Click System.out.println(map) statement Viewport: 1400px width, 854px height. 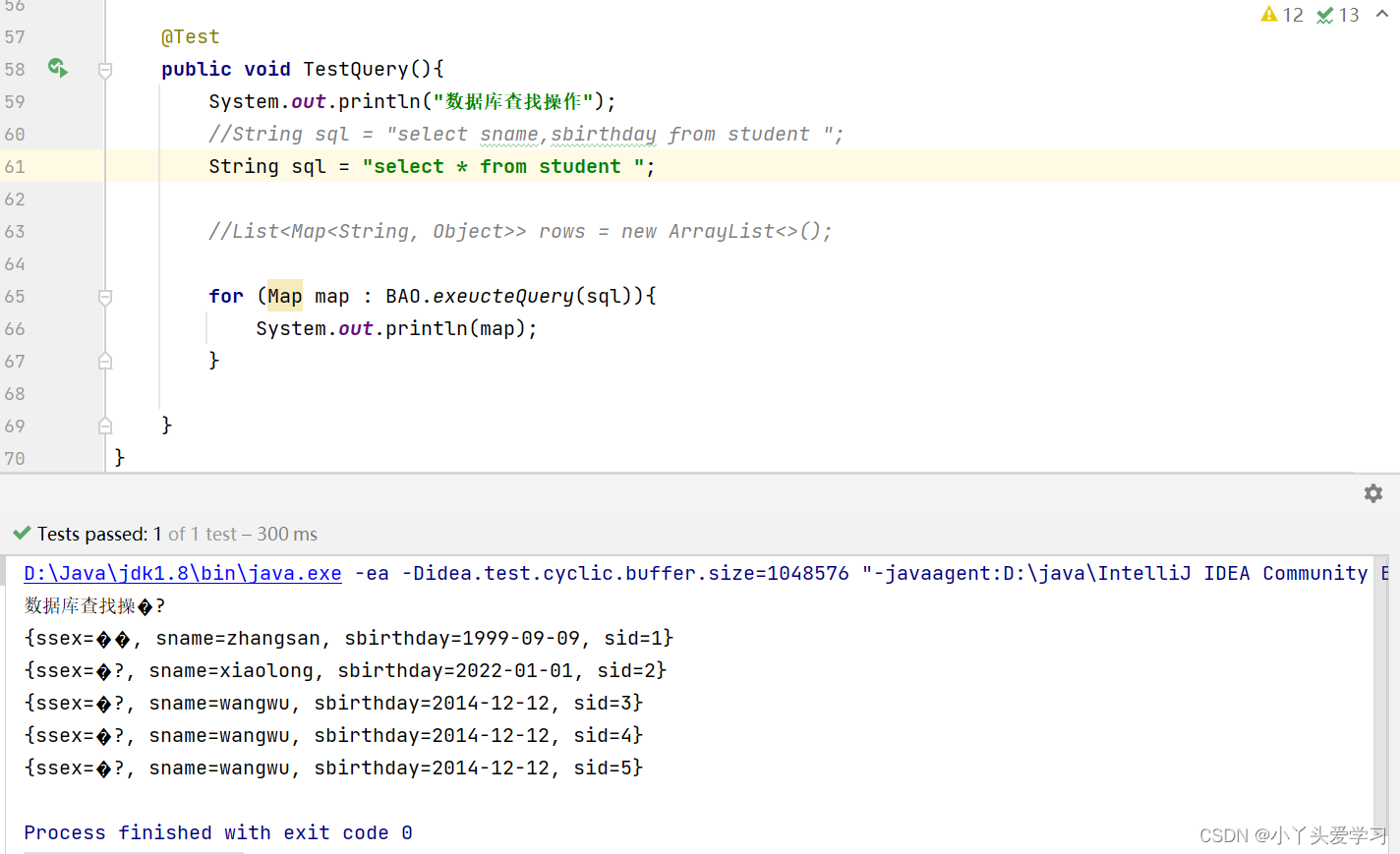pyautogui.click(x=397, y=328)
